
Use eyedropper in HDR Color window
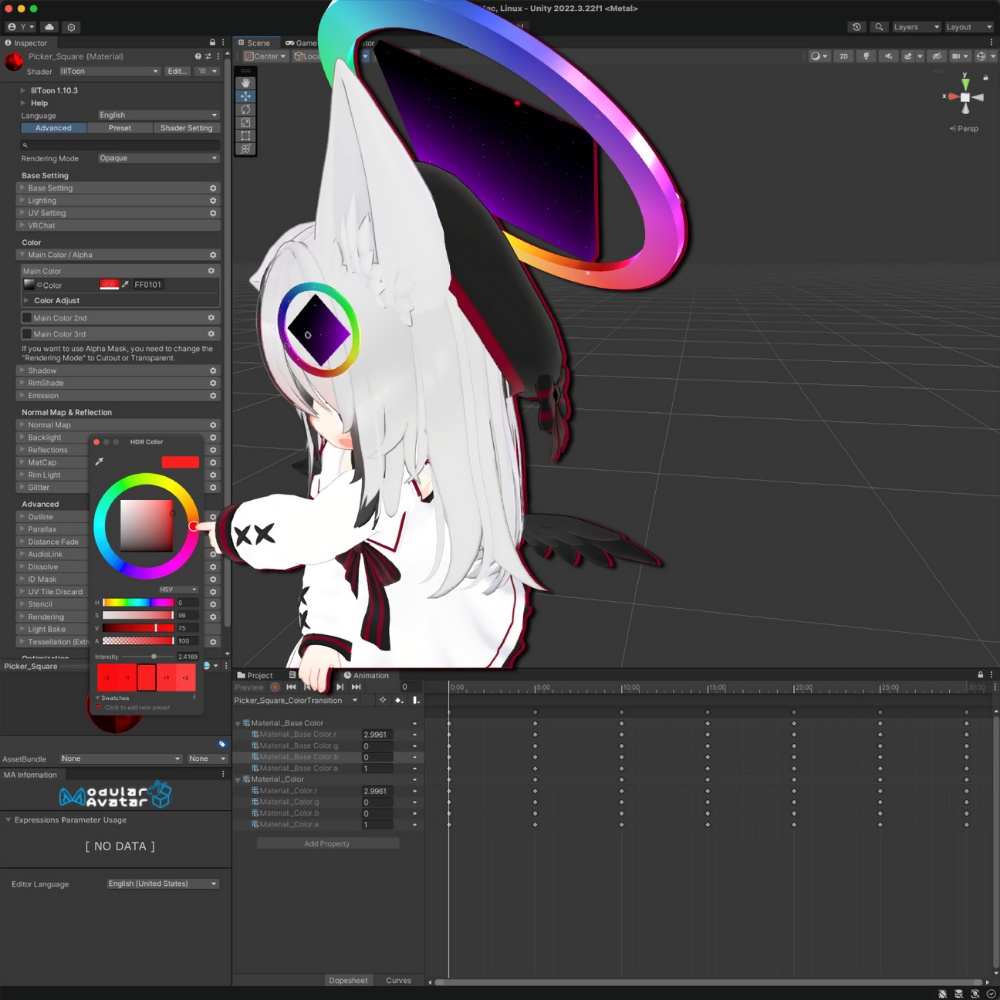(99, 461)
